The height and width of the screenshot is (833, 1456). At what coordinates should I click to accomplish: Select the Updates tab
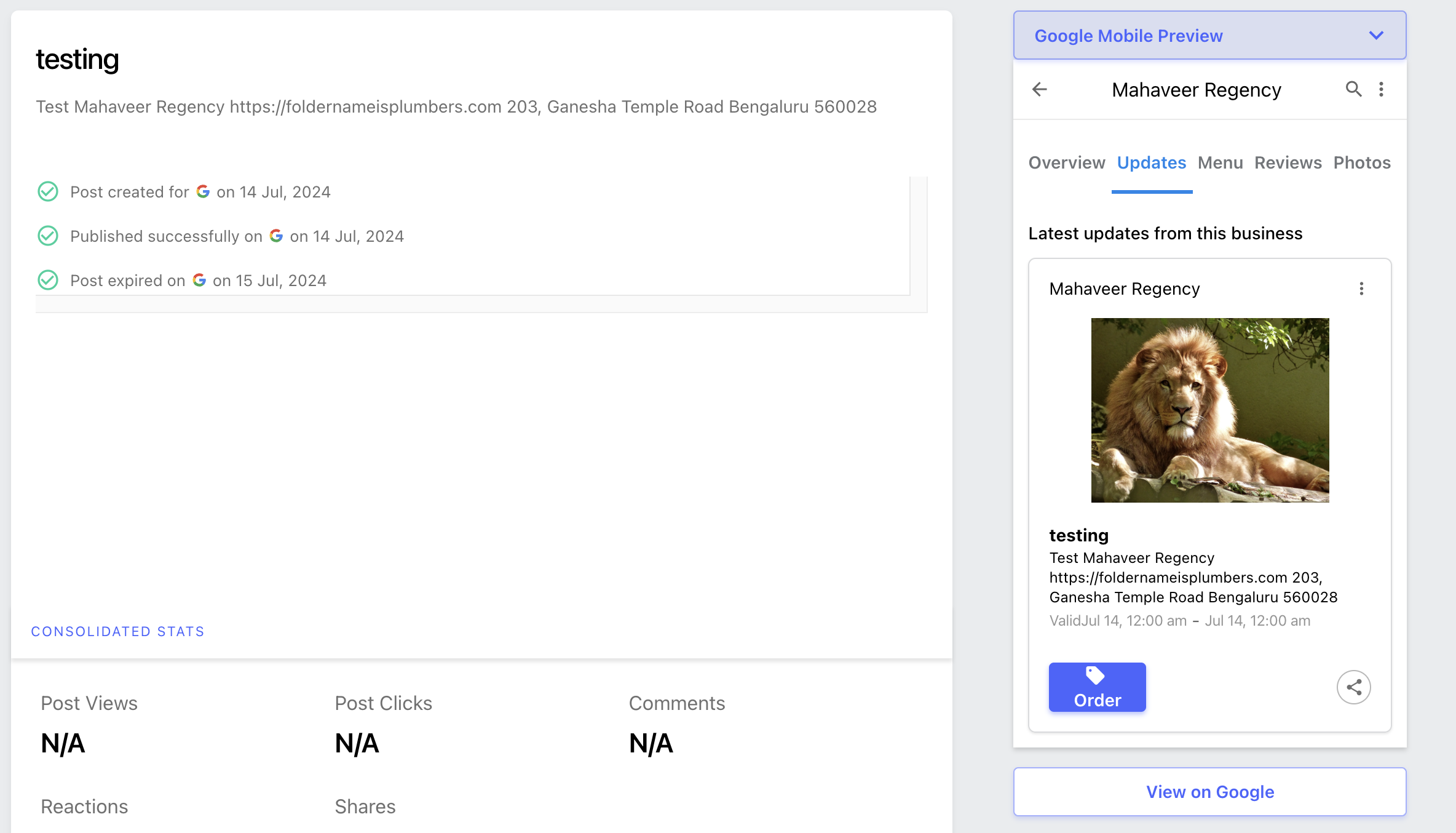coord(1152,162)
